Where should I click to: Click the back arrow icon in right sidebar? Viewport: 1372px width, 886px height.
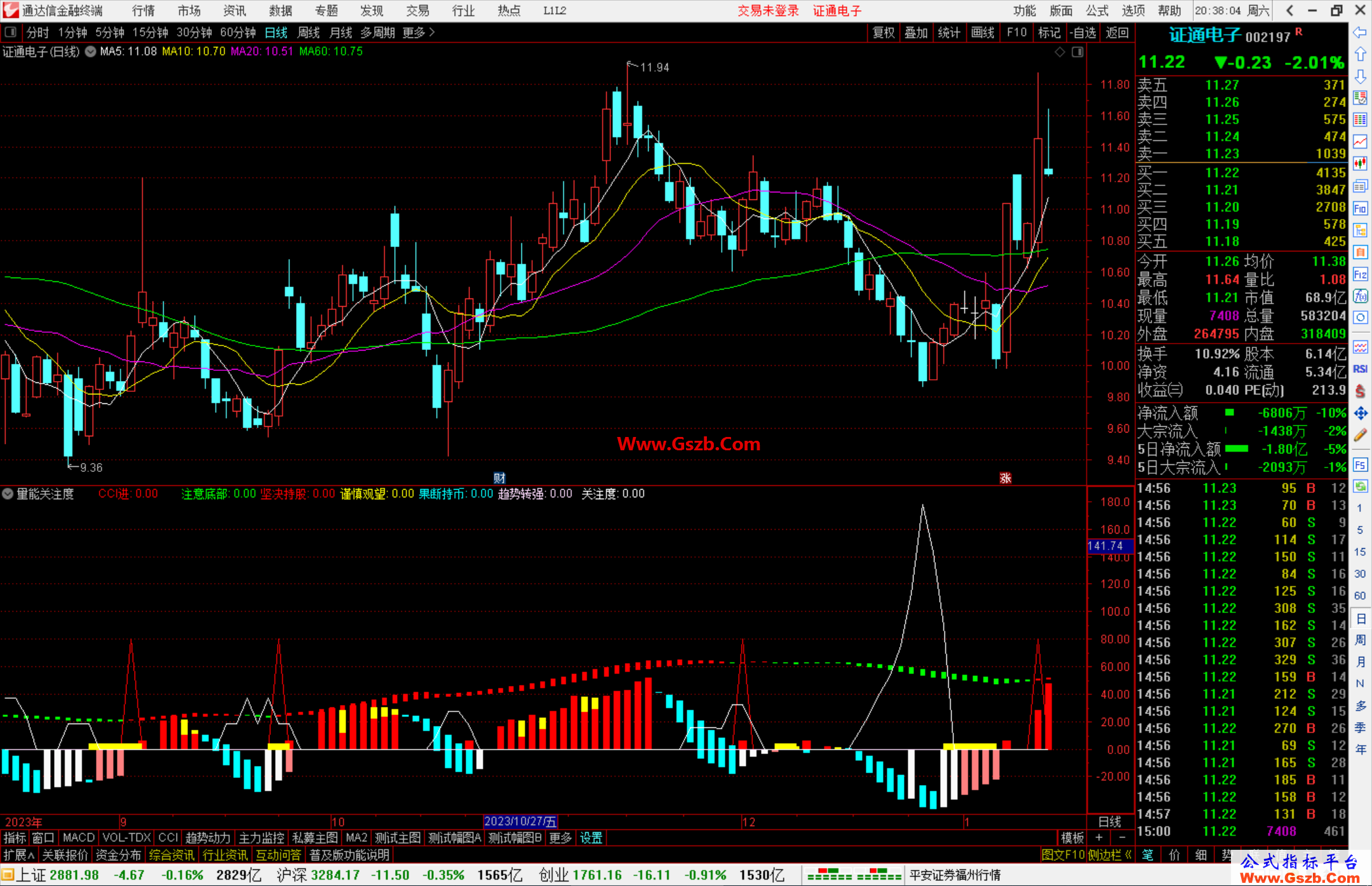(1360, 32)
